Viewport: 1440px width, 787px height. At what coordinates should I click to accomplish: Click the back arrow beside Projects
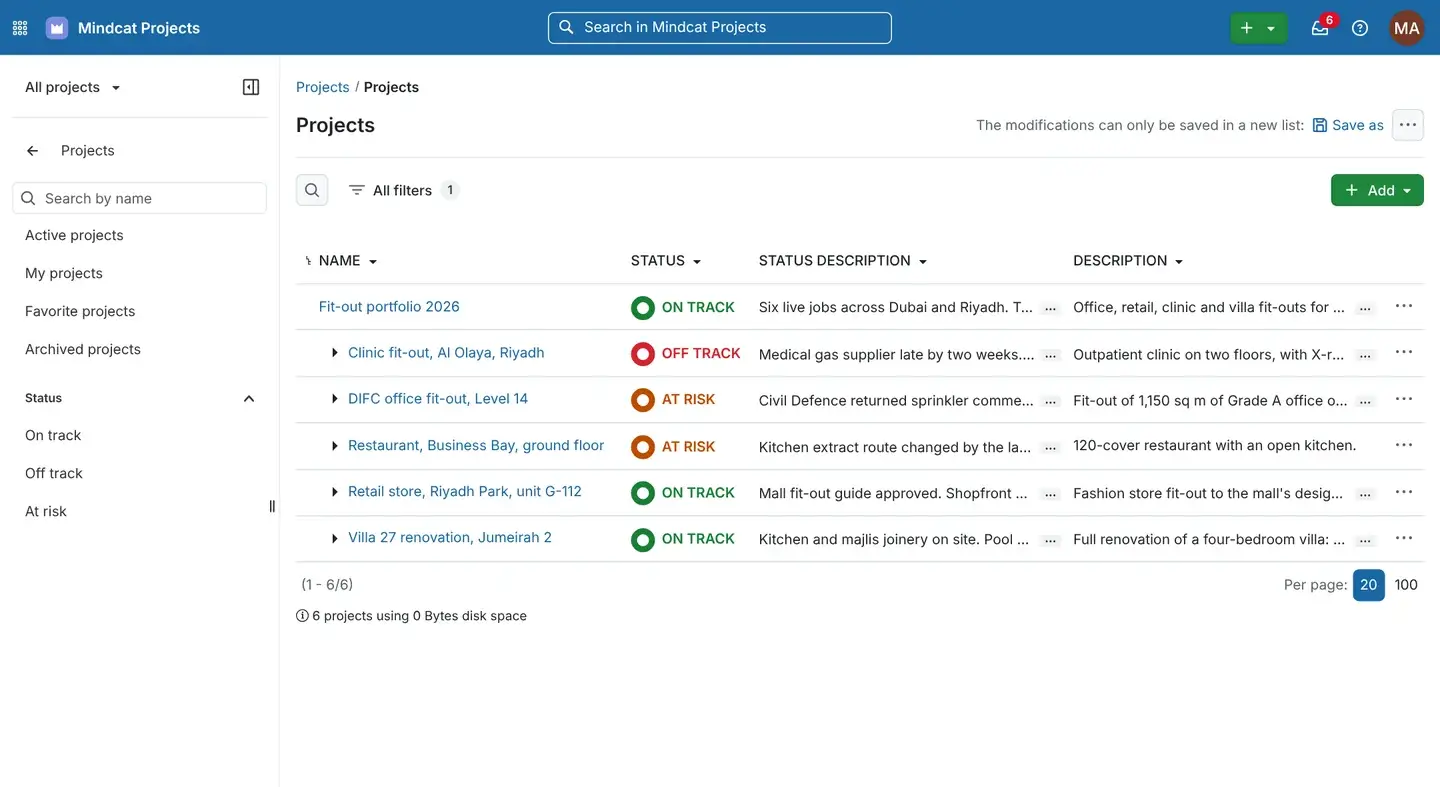point(33,151)
